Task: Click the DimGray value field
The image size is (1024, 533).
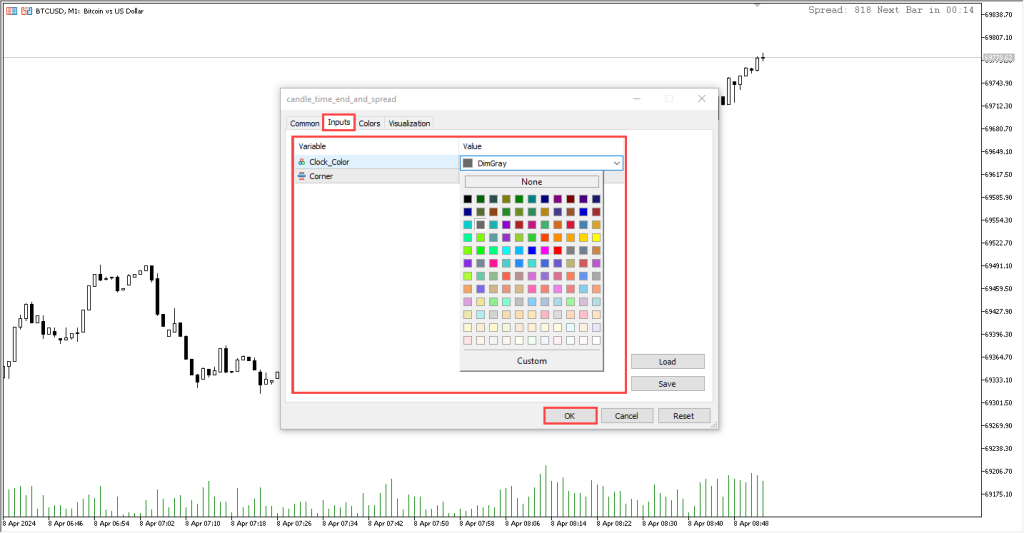Action: coord(541,163)
